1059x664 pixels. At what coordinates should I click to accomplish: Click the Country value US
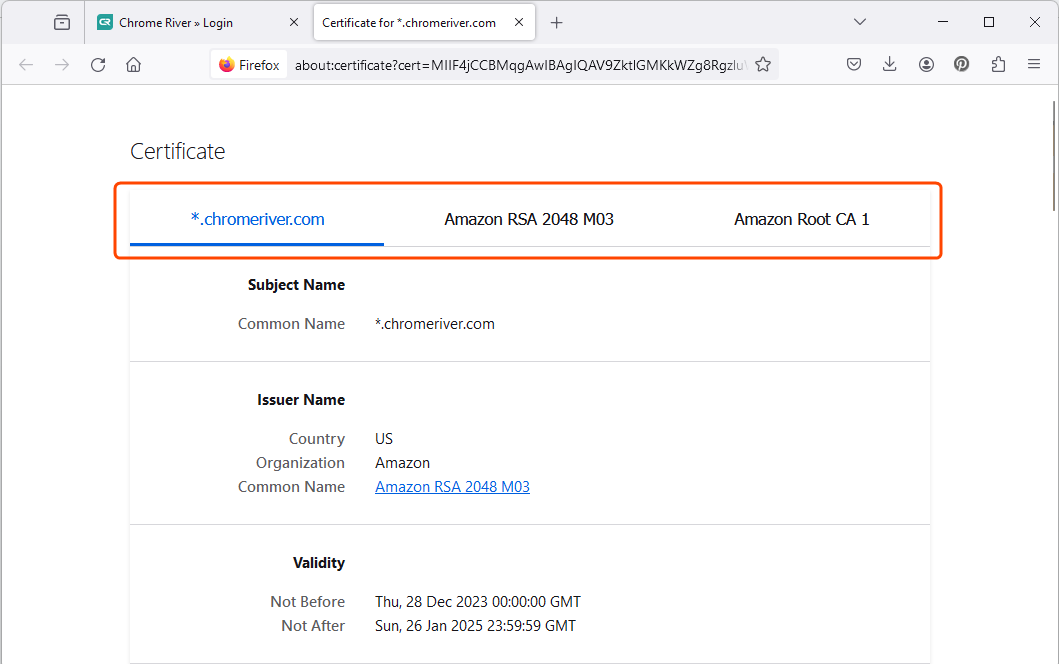(384, 439)
